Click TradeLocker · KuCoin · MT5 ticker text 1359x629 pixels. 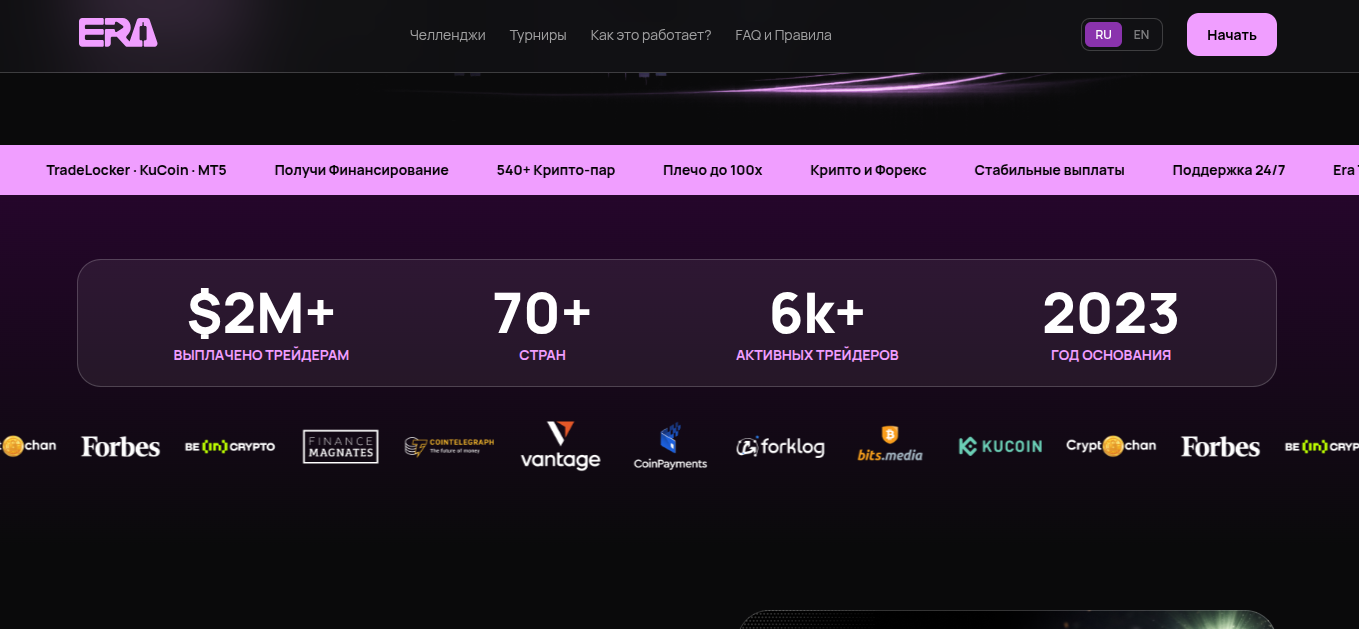pyautogui.click(x=136, y=170)
